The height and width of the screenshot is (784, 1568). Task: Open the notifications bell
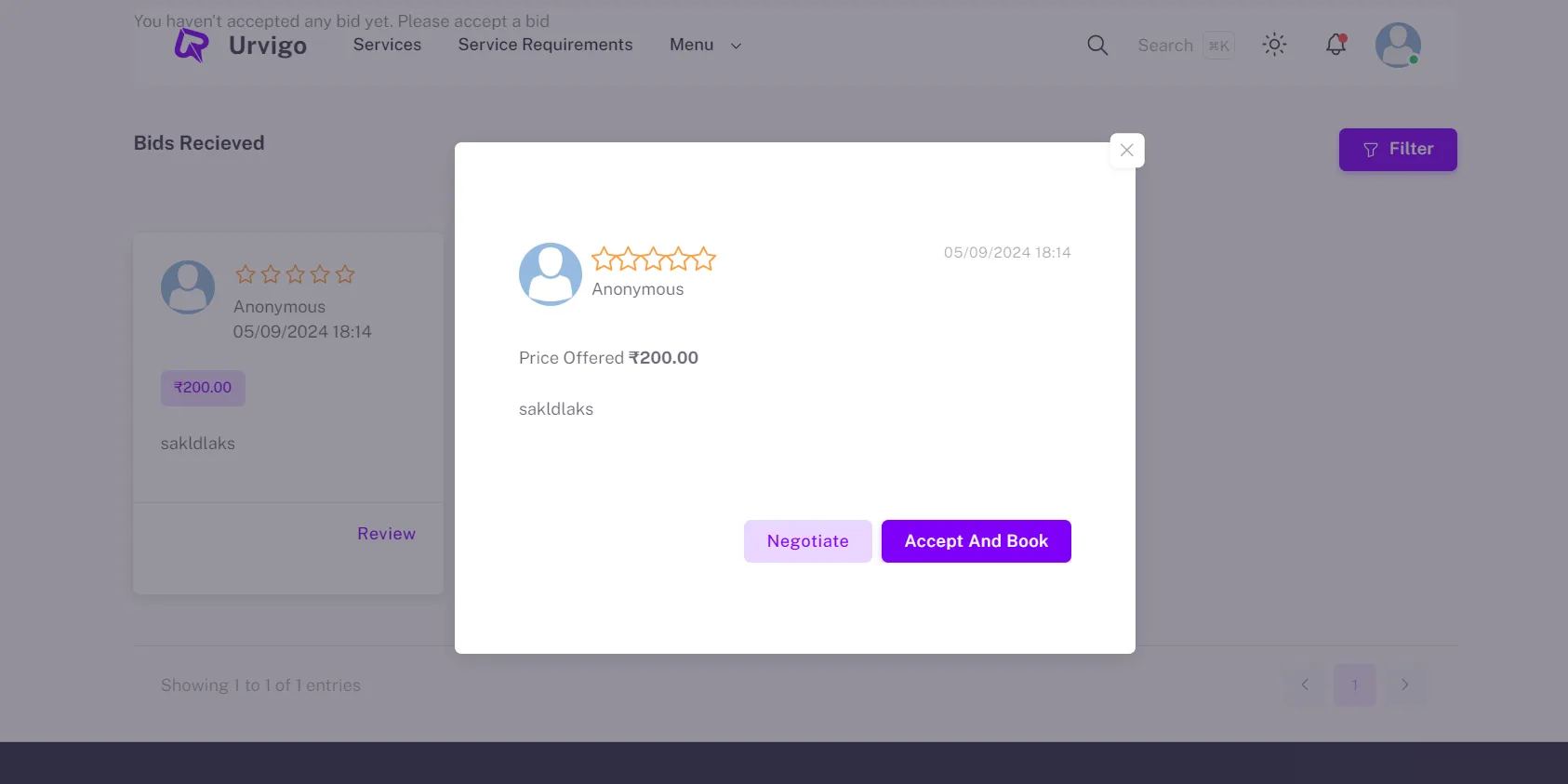point(1336,45)
